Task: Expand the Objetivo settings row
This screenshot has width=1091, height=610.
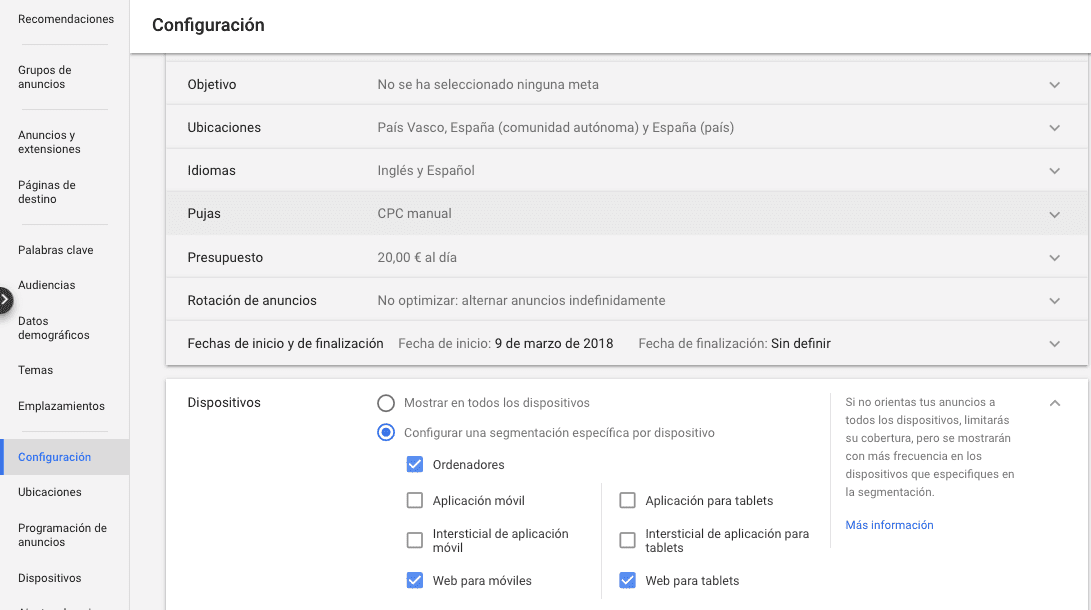Action: (1054, 85)
